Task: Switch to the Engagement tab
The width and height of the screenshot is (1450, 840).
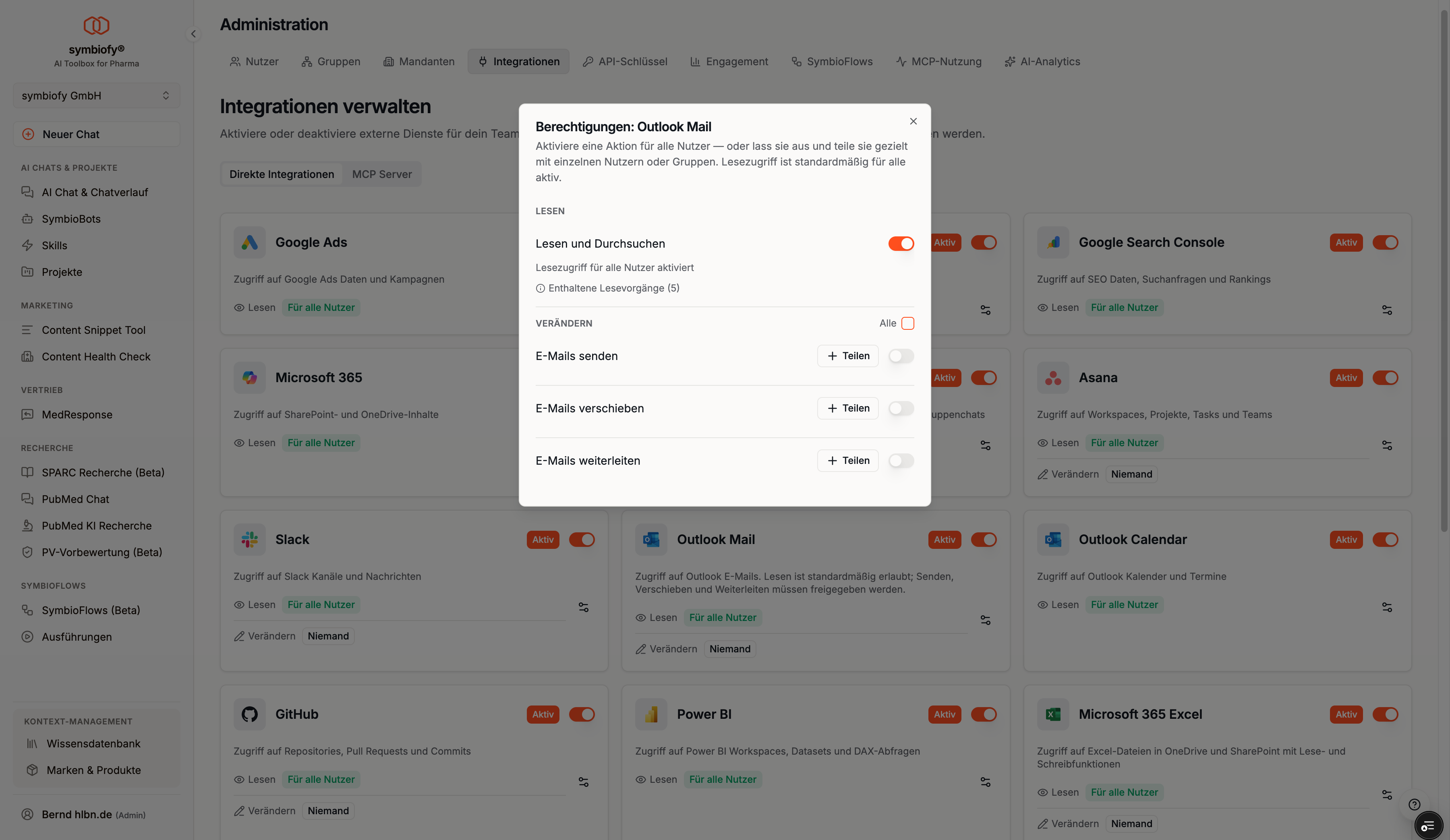Action: [x=729, y=62]
